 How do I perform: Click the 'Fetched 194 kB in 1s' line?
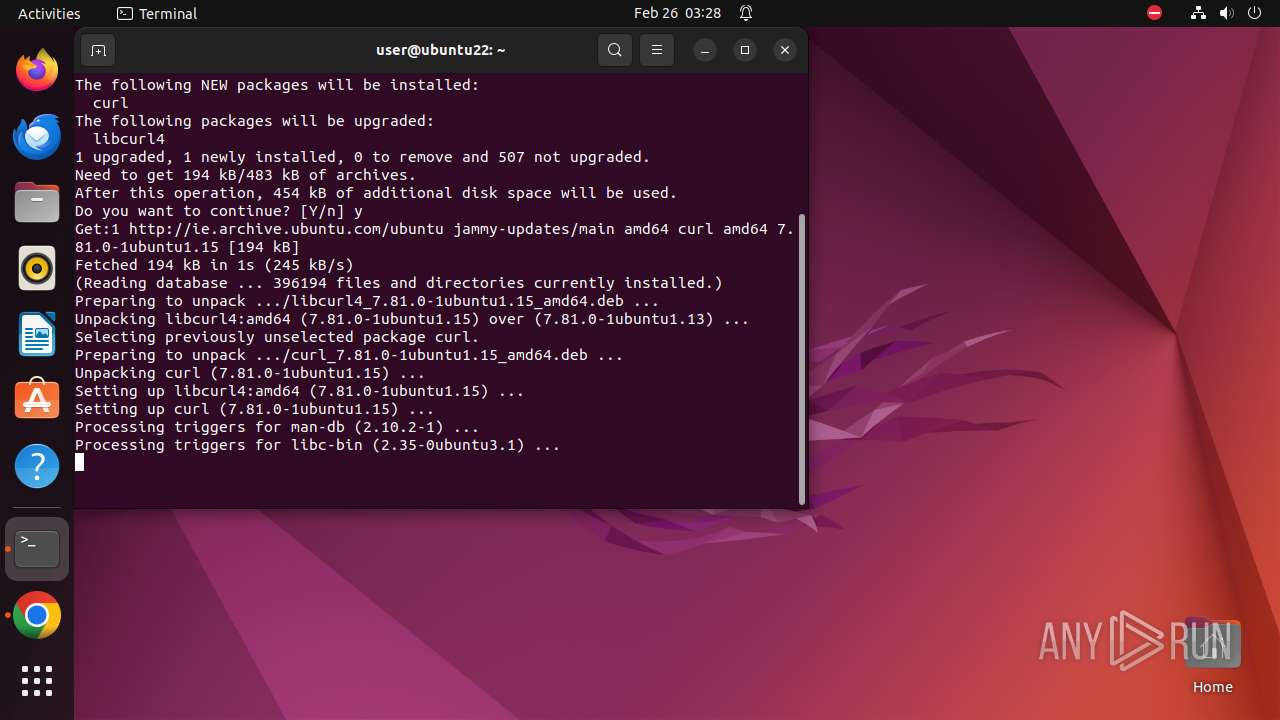pos(214,265)
